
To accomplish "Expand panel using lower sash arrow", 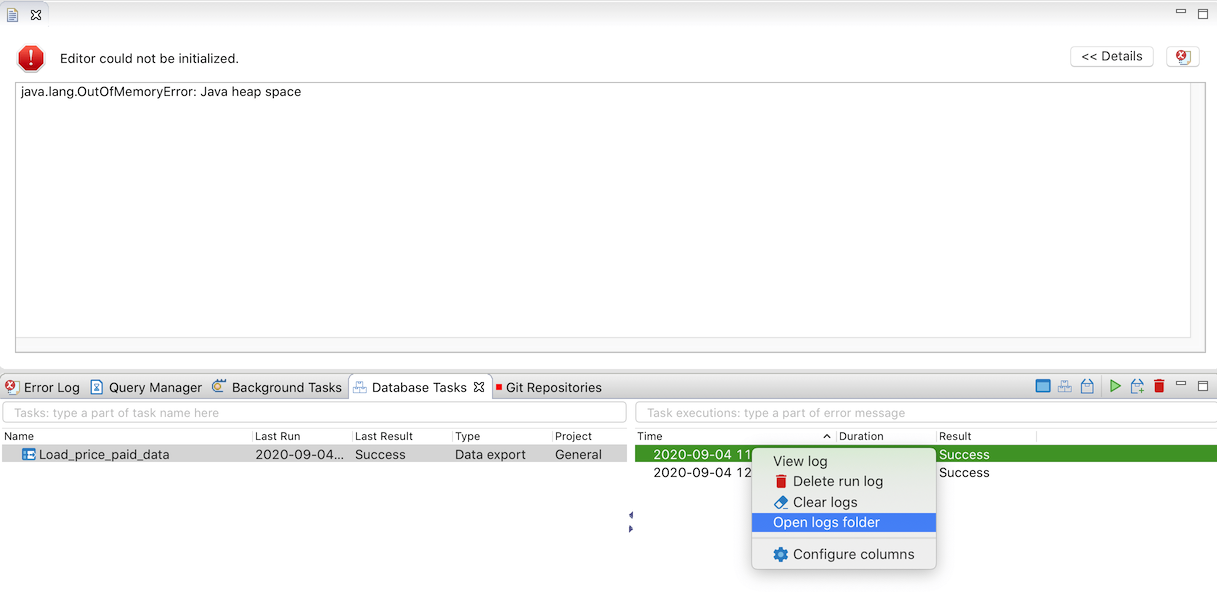I will pos(631,528).
